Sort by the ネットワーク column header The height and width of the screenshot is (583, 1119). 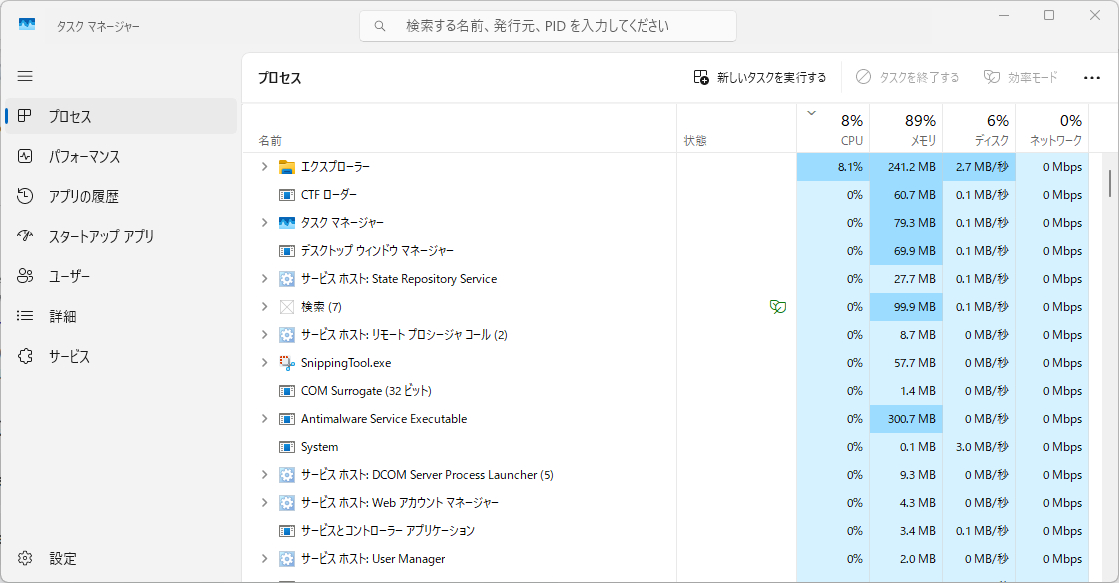pyautogui.click(x=1052, y=128)
